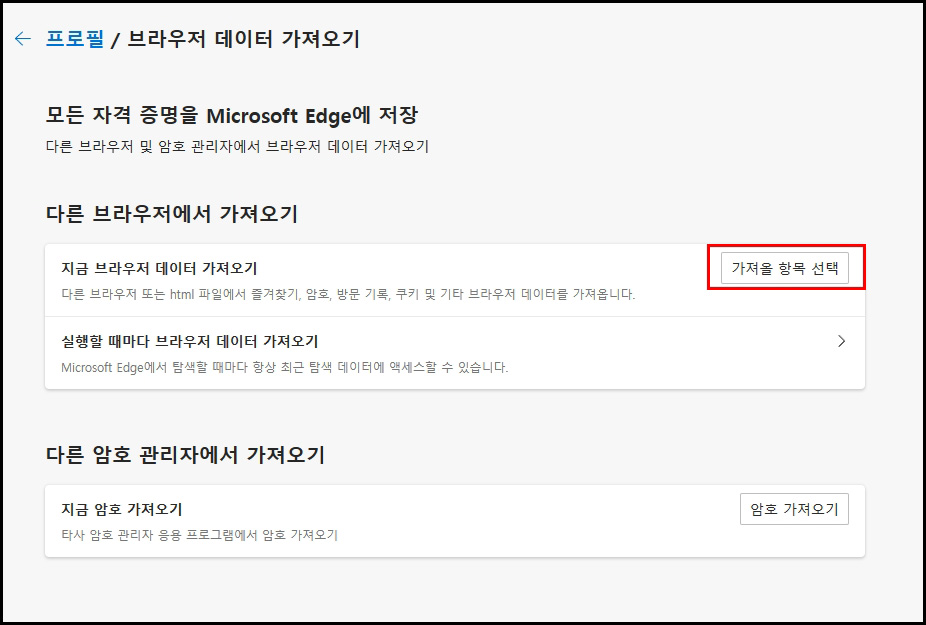Click the 타사 암호 관리자 응용 프로그램 description
The image size is (926, 625).
[200, 535]
